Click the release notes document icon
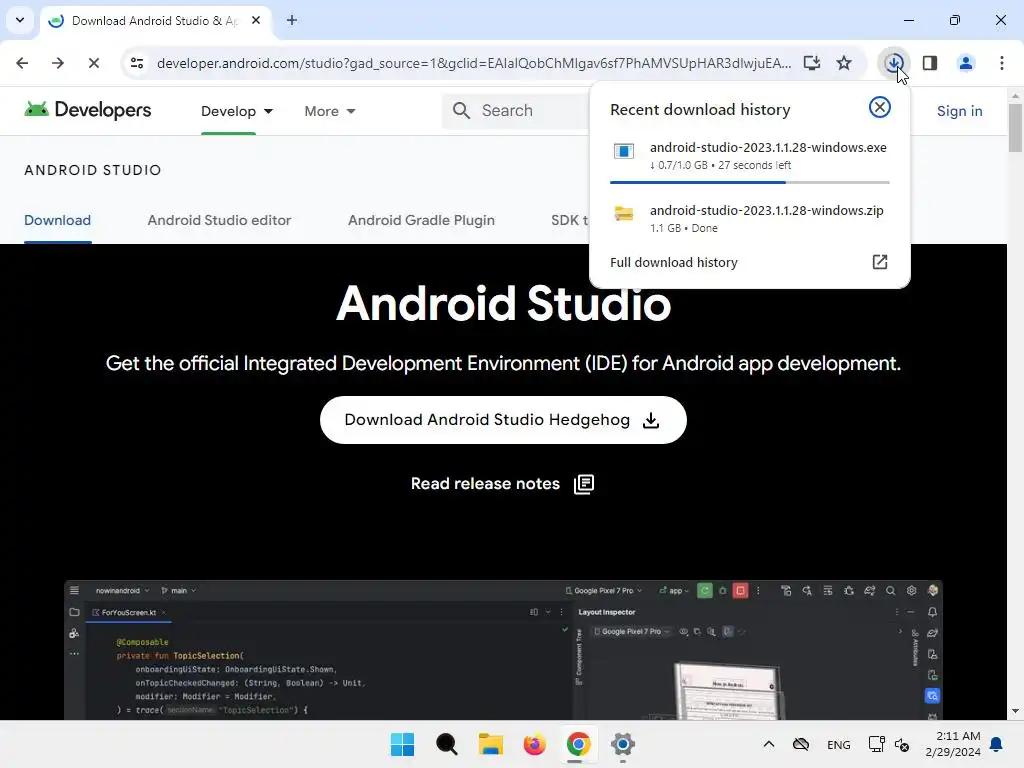The width and height of the screenshot is (1024, 768). [584, 484]
